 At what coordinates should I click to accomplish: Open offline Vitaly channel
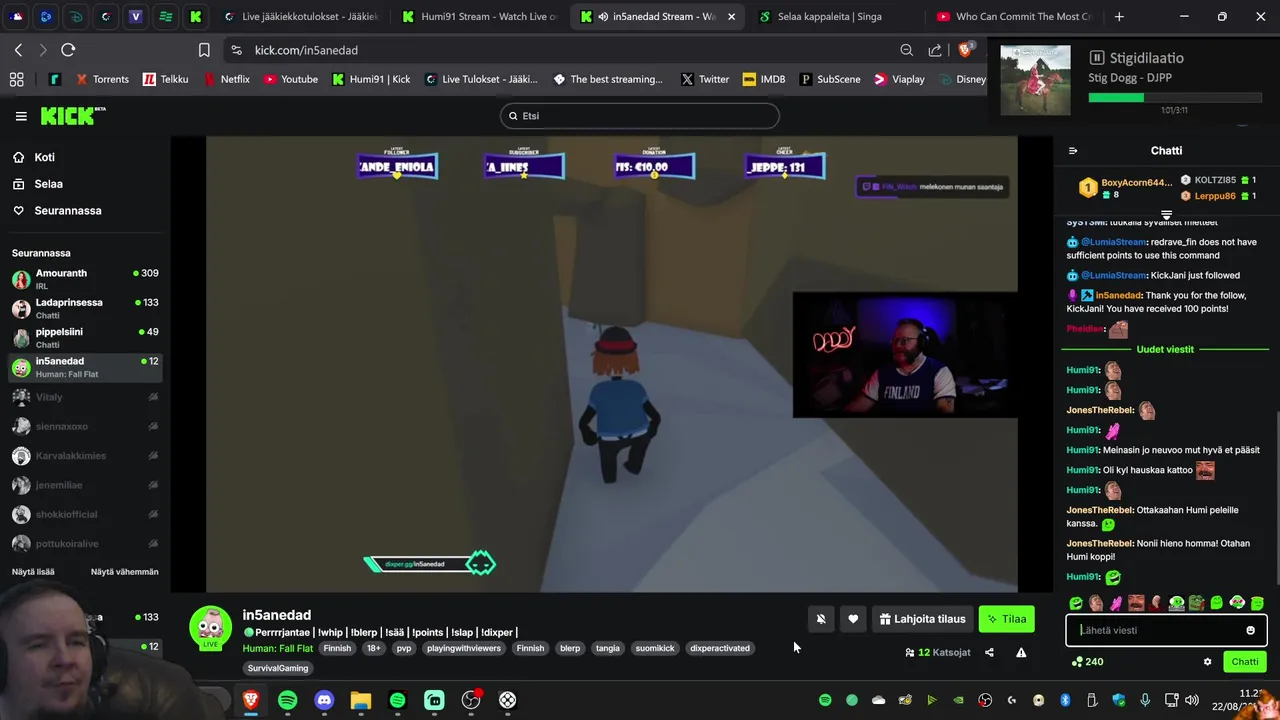coord(85,397)
